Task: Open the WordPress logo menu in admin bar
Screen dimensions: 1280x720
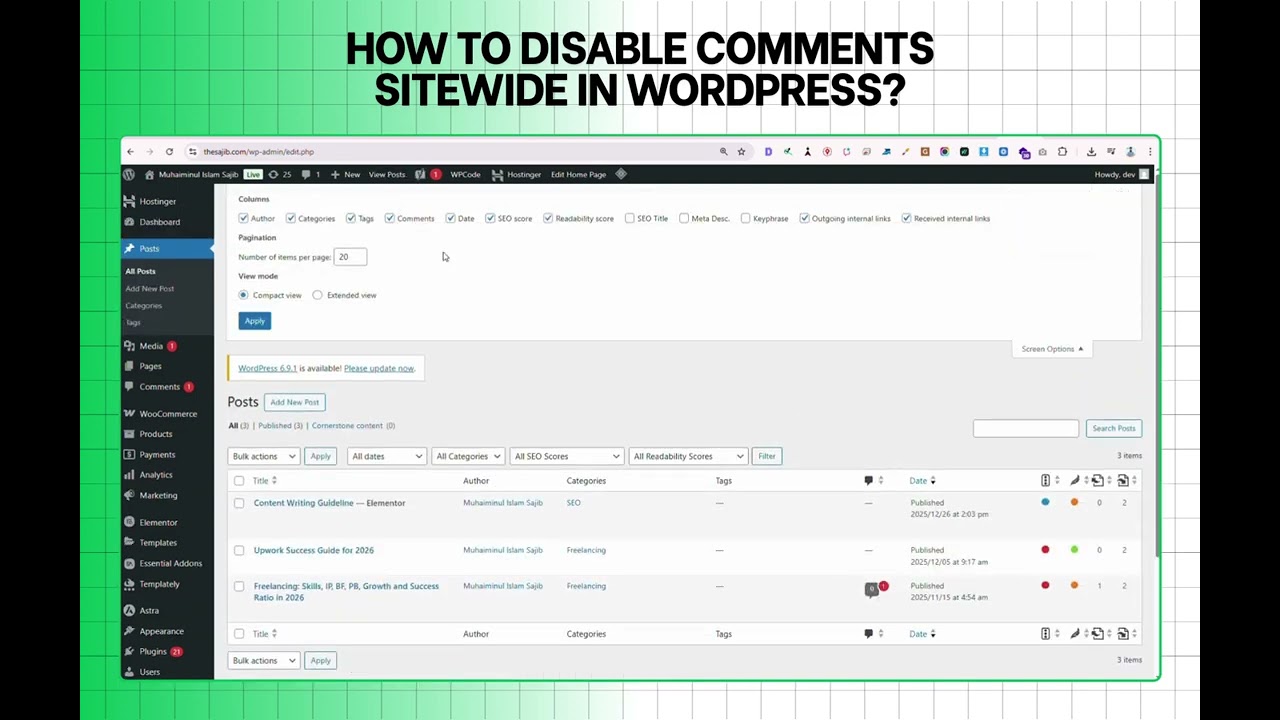Action: click(129, 174)
